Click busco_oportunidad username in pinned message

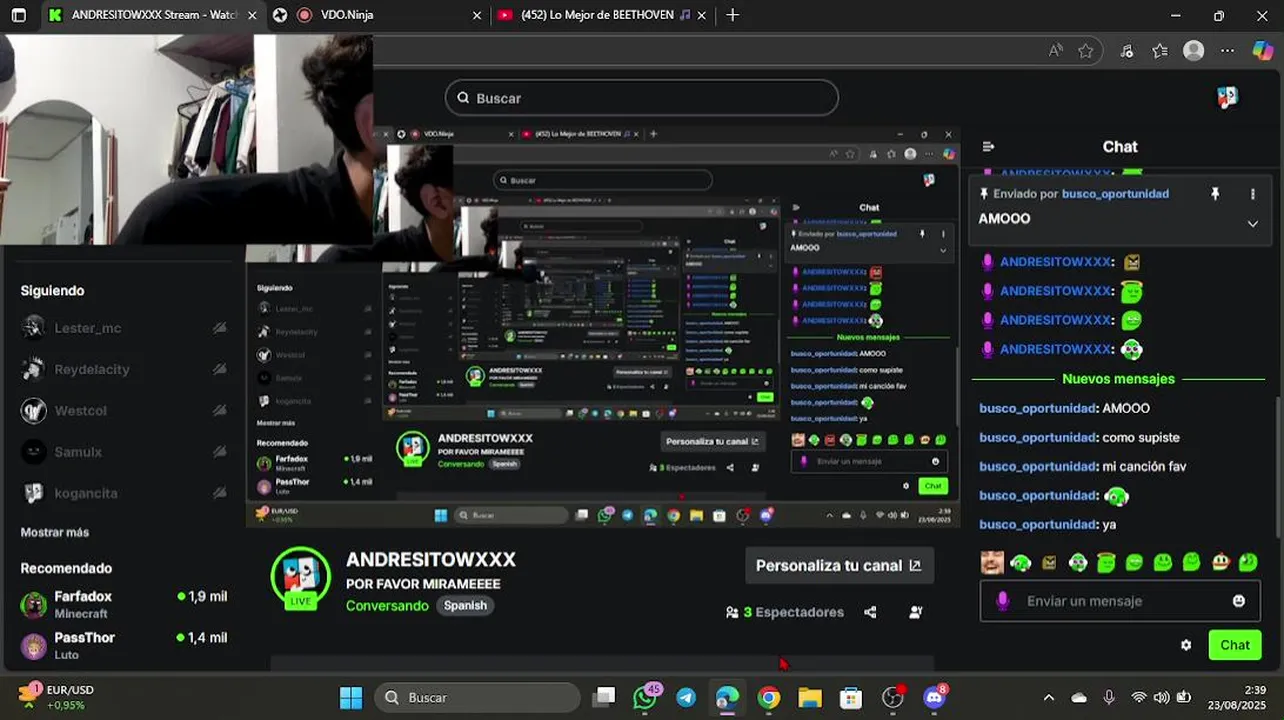[1115, 194]
